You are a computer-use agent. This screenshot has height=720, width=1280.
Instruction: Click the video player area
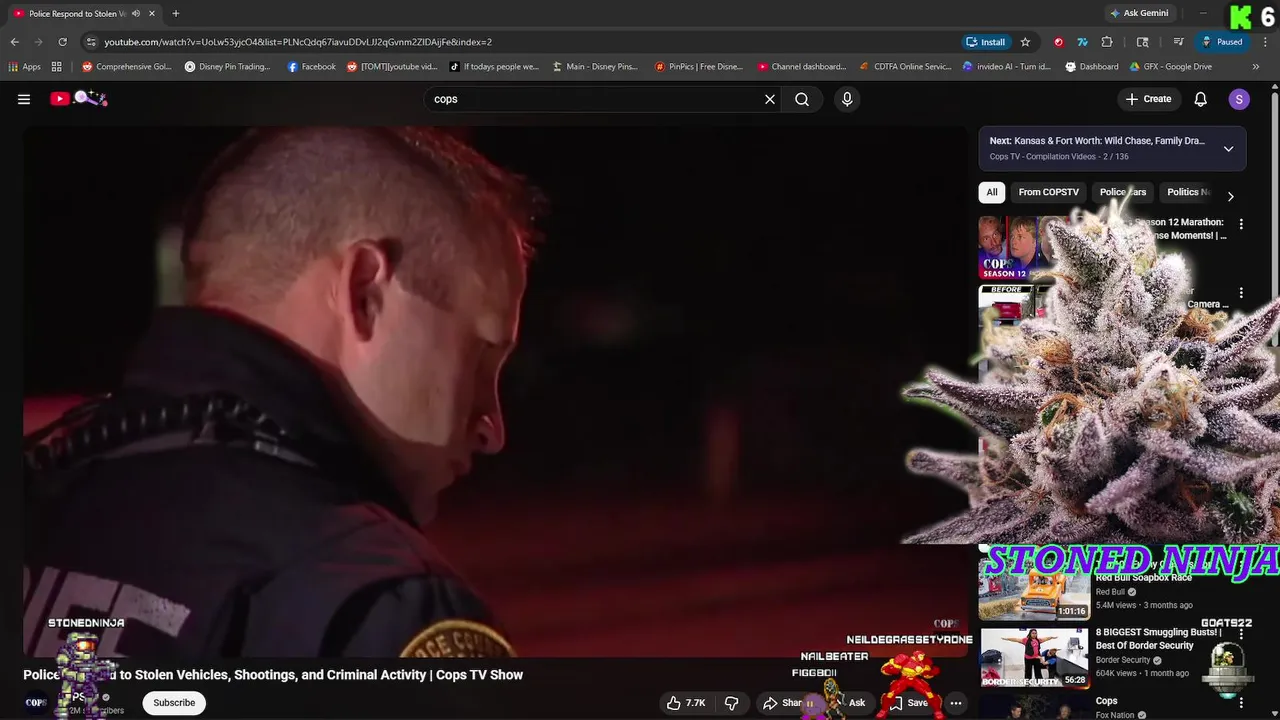[x=496, y=390]
